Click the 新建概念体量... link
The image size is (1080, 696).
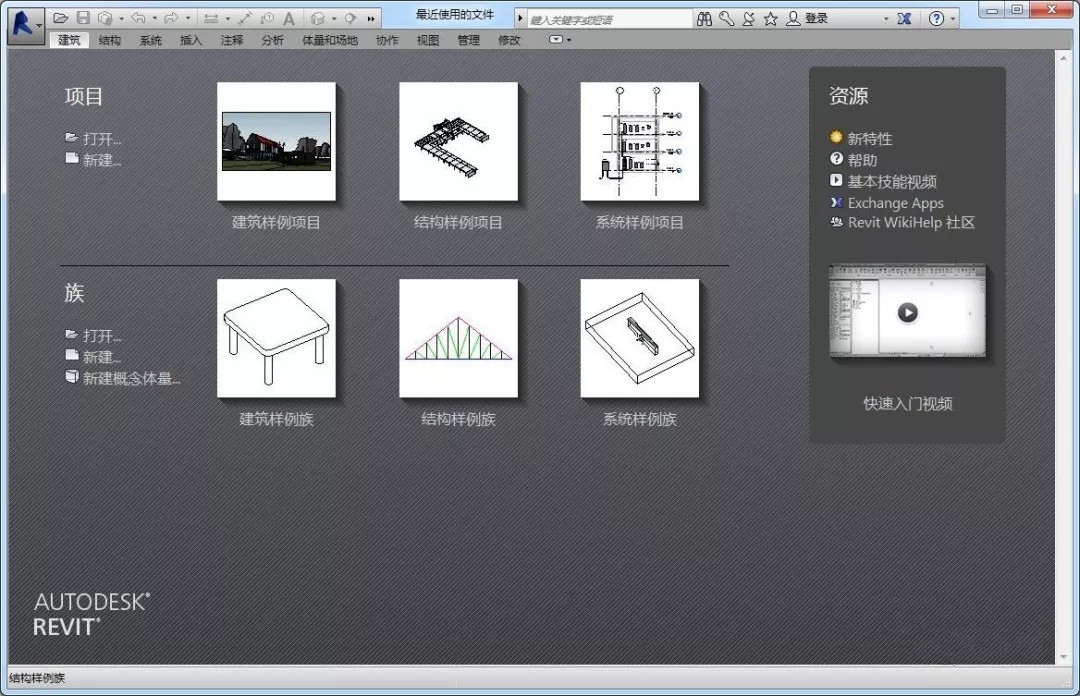tap(132, 378)
